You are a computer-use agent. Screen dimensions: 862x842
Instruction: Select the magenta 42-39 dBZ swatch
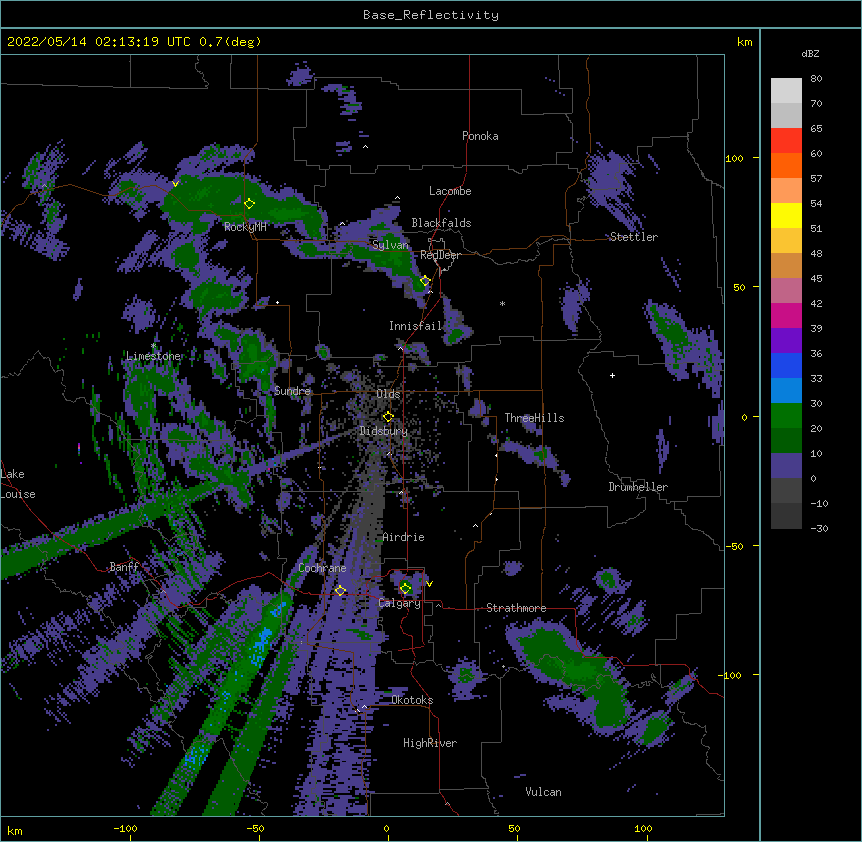coord(786,316)
